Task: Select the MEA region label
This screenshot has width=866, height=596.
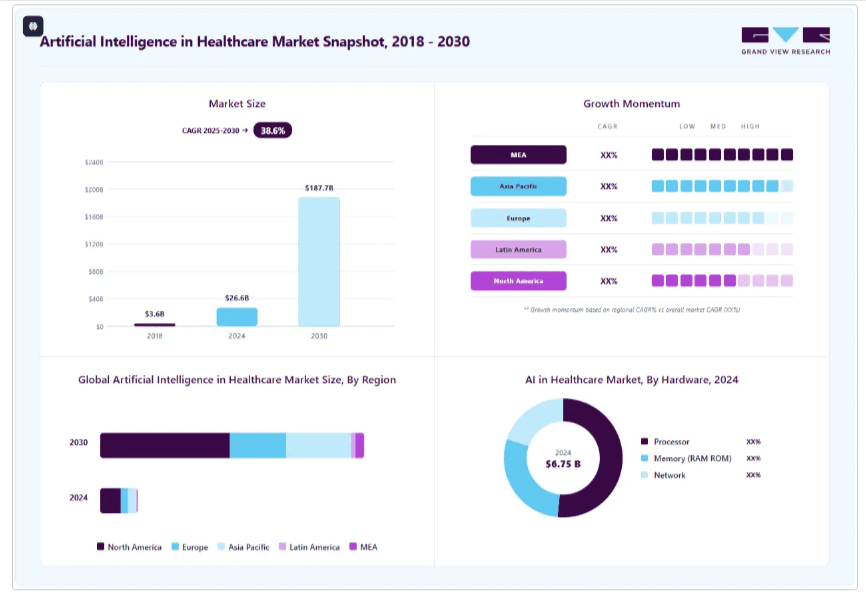Action: 519,155
